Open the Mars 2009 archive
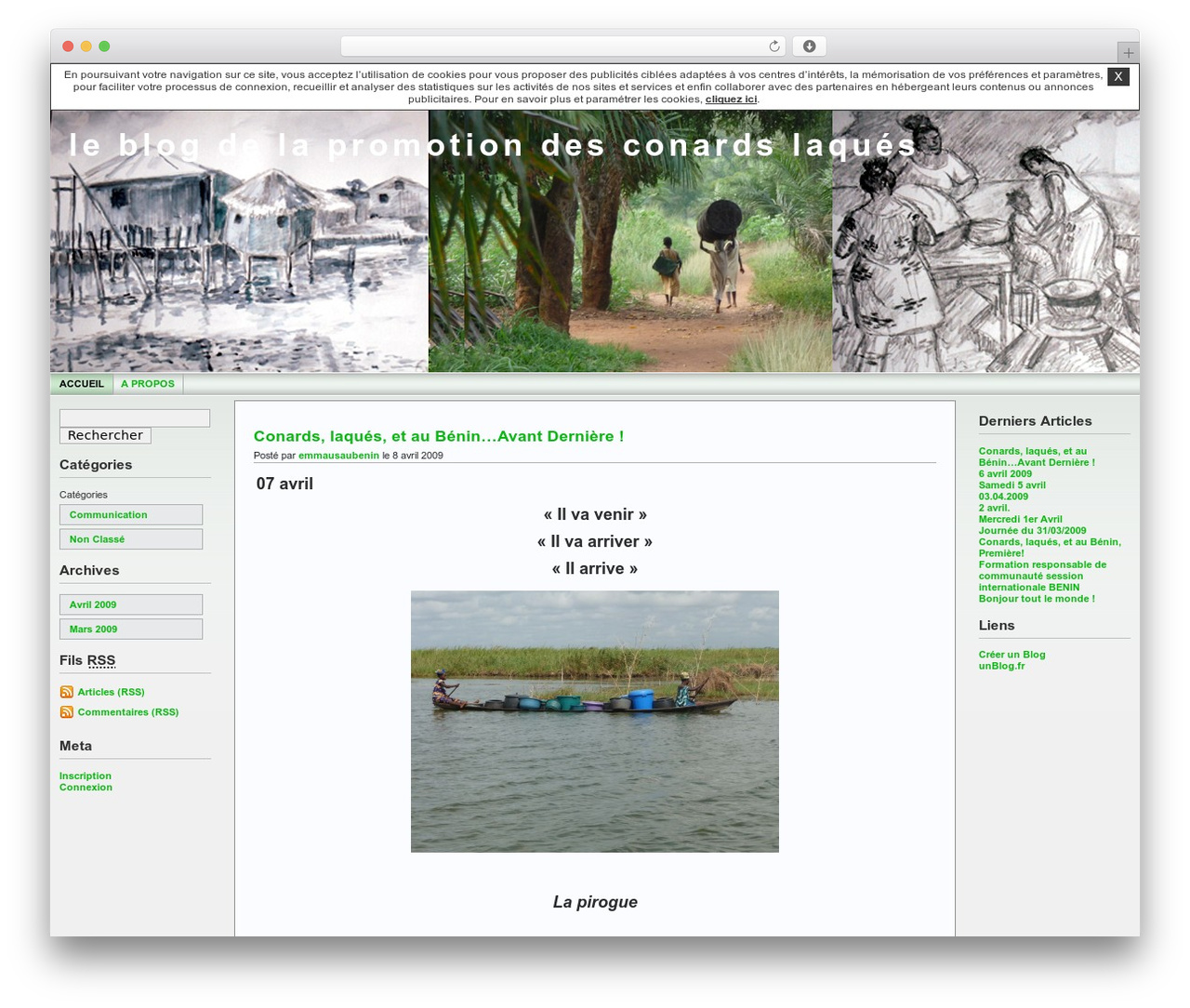 coord(131,630)
